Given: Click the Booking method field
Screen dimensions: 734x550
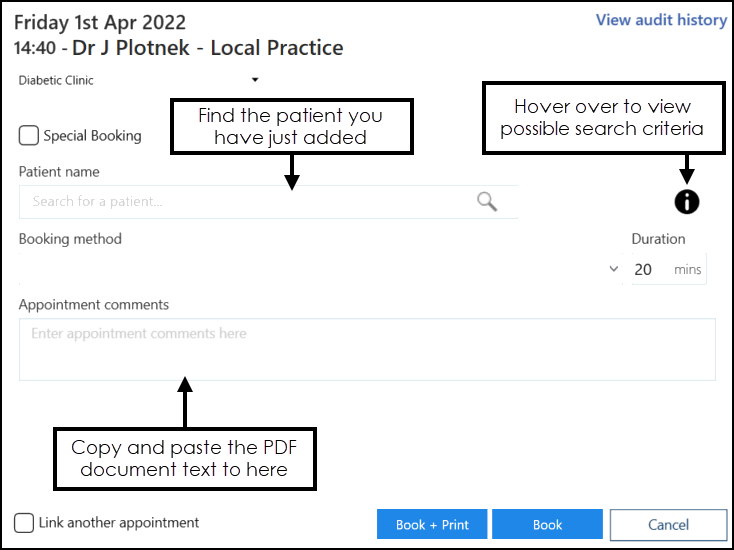Looking at the screenshot, I should [x=310, y=269].
